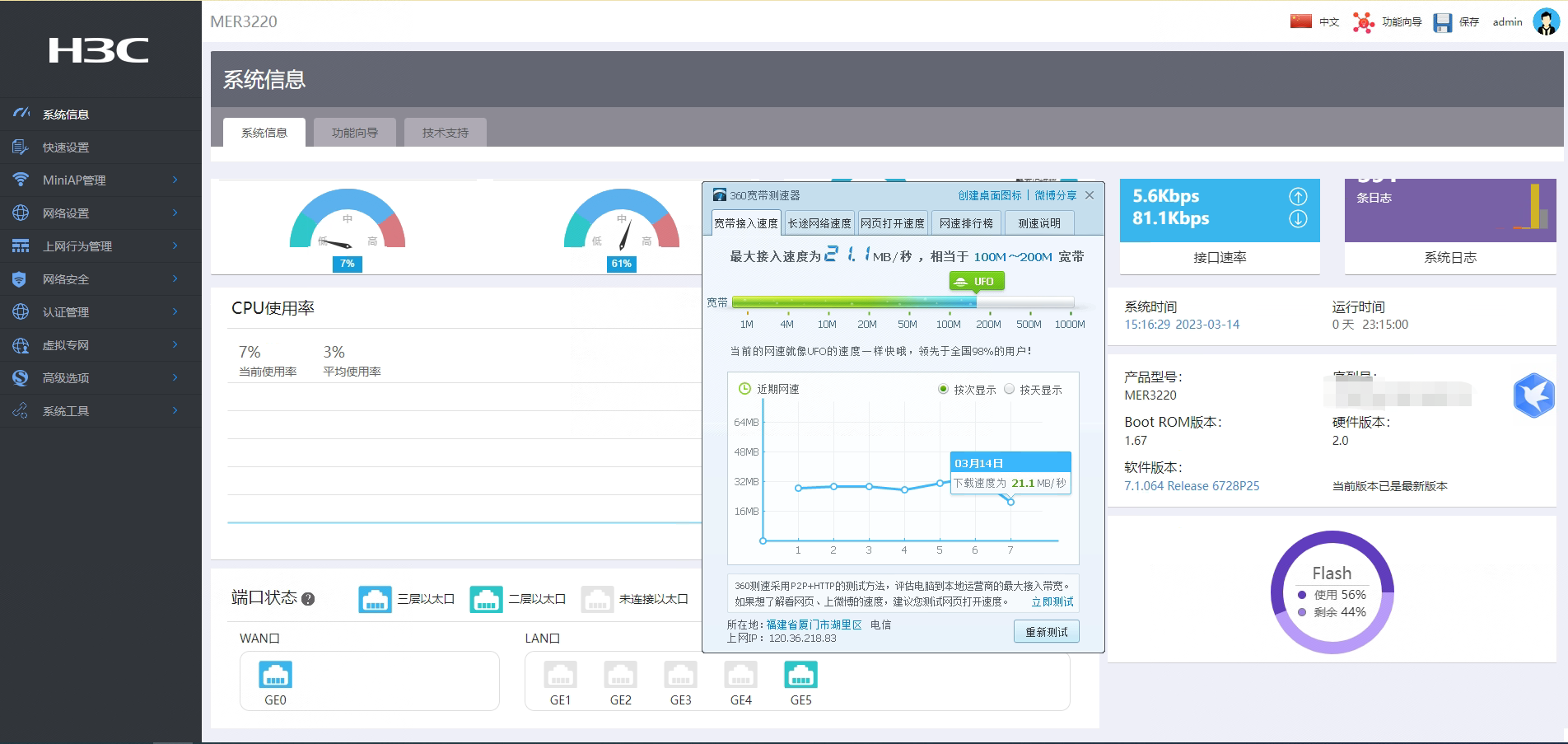Open the 网页打开速度 tab
Image resolution: width=1568 pixels, height=744 pixels.
893,223
